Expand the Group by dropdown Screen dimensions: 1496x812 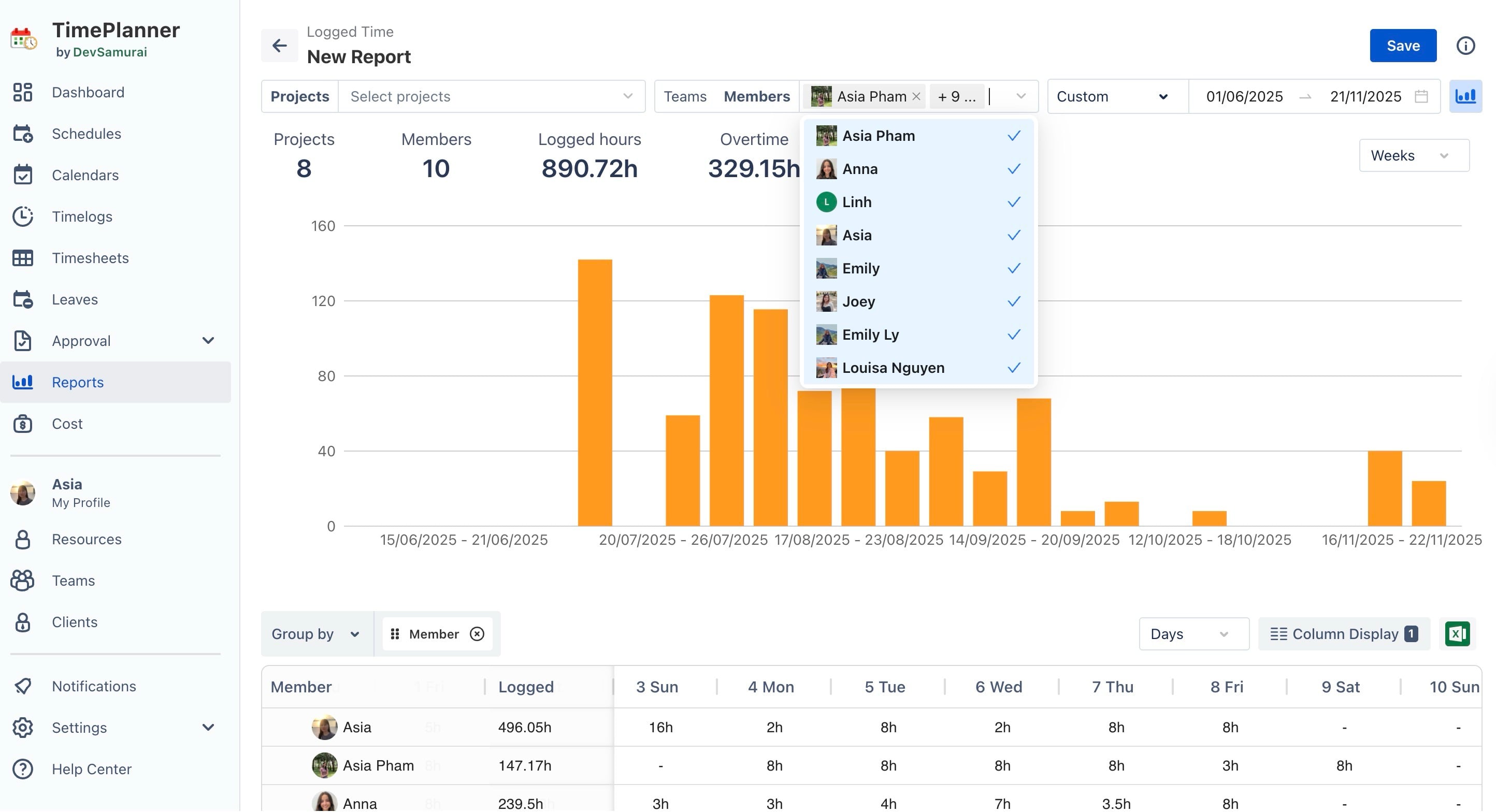pos(317,634)
